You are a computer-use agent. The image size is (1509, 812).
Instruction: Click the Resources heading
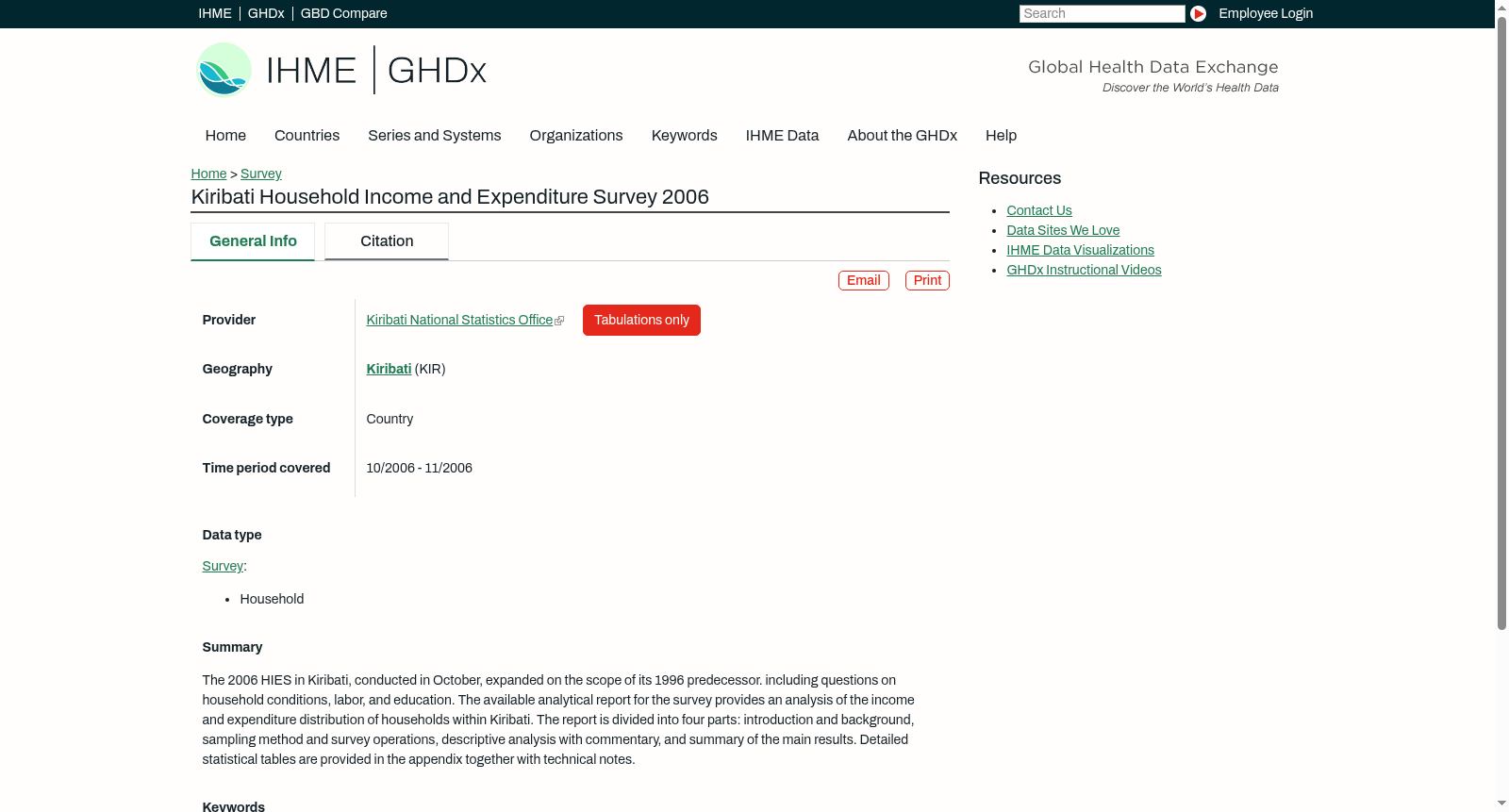click(1020, 178)
